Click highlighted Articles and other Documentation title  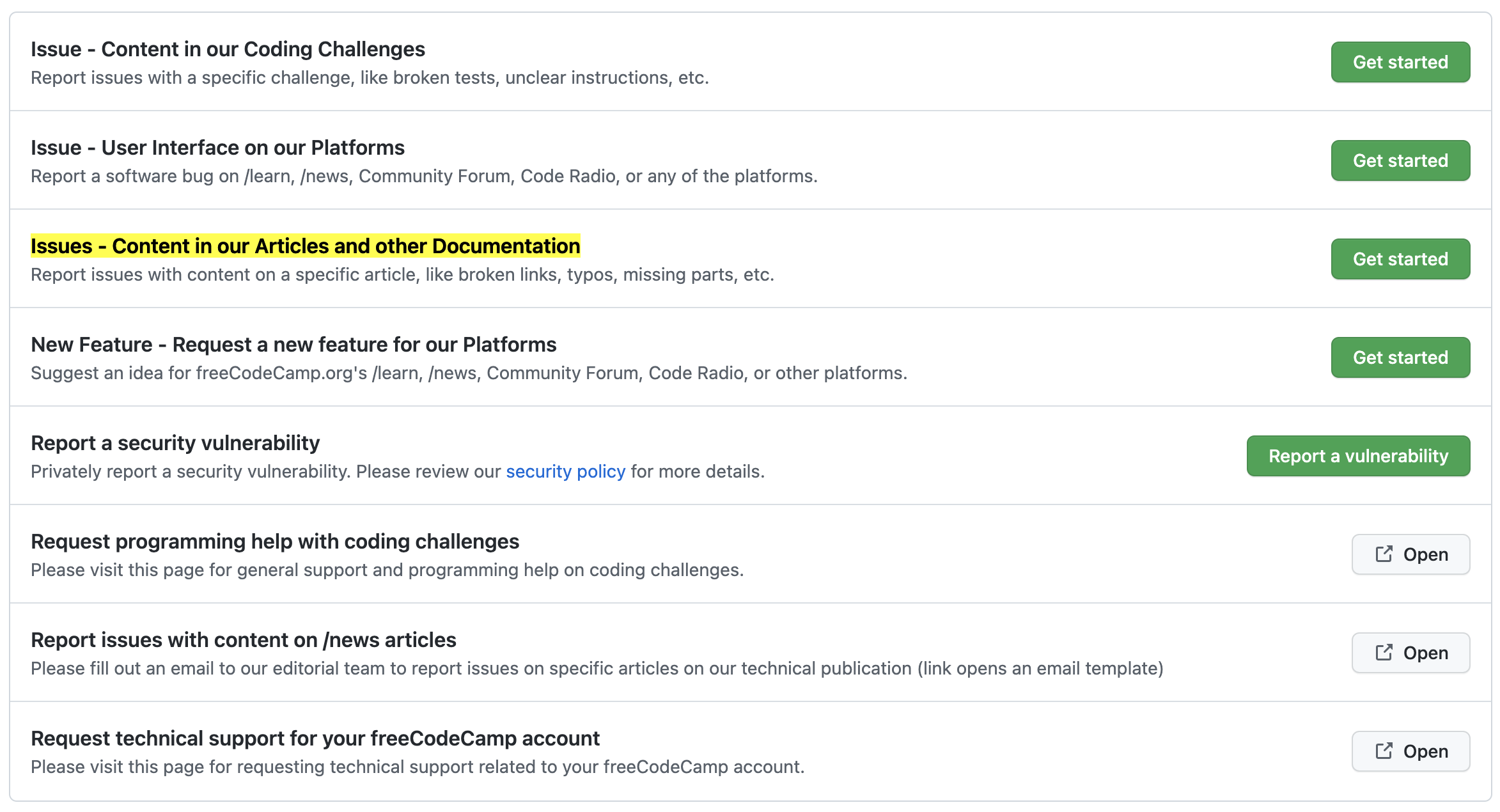305,246
